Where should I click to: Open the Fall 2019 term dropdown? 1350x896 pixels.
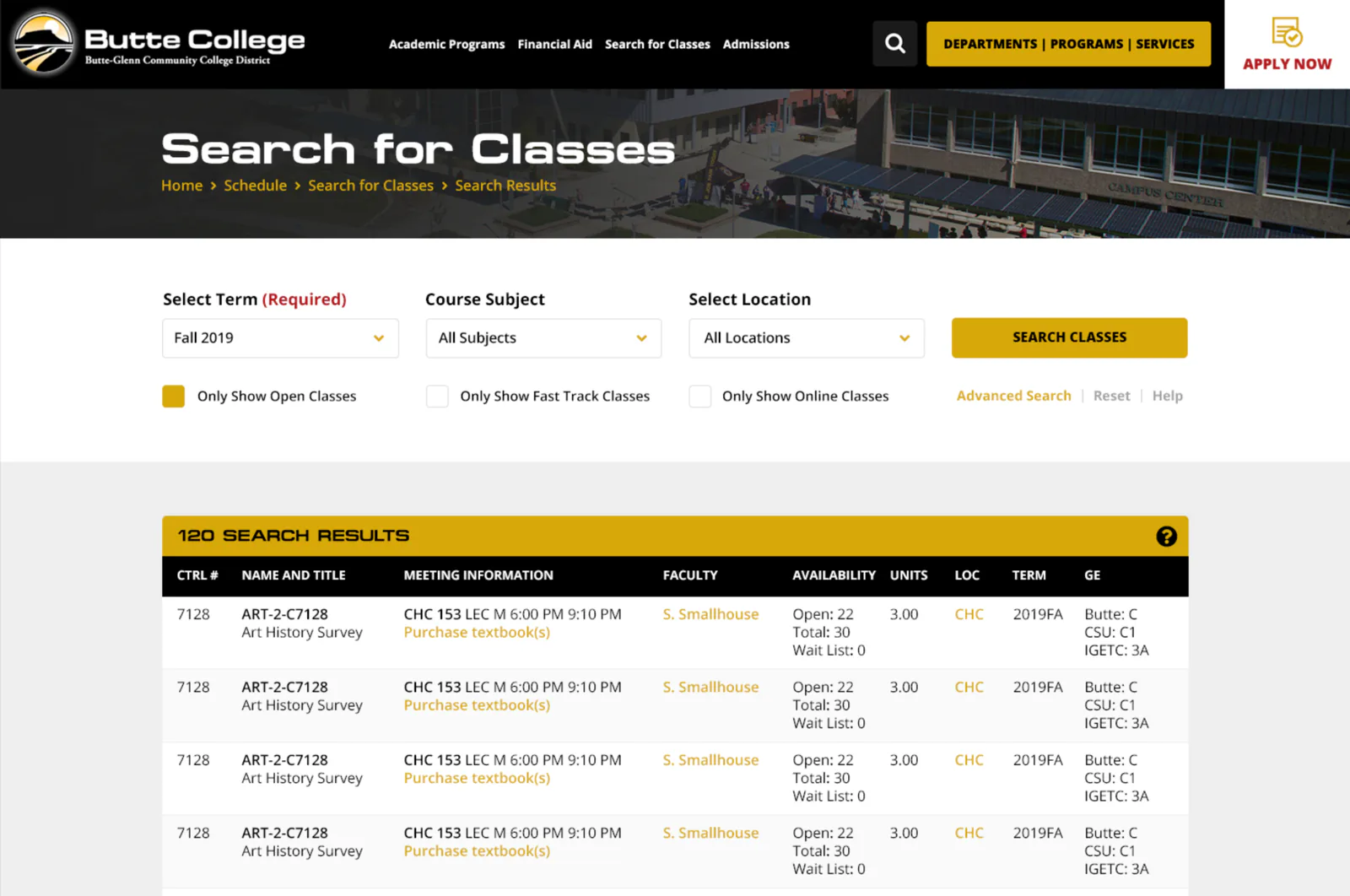click(280, 338)
